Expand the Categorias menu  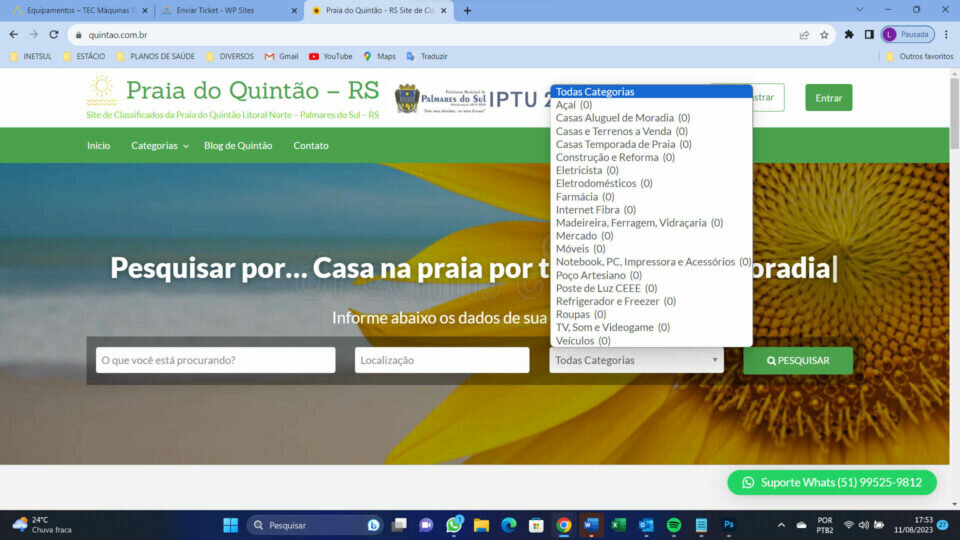pos(160,146)
